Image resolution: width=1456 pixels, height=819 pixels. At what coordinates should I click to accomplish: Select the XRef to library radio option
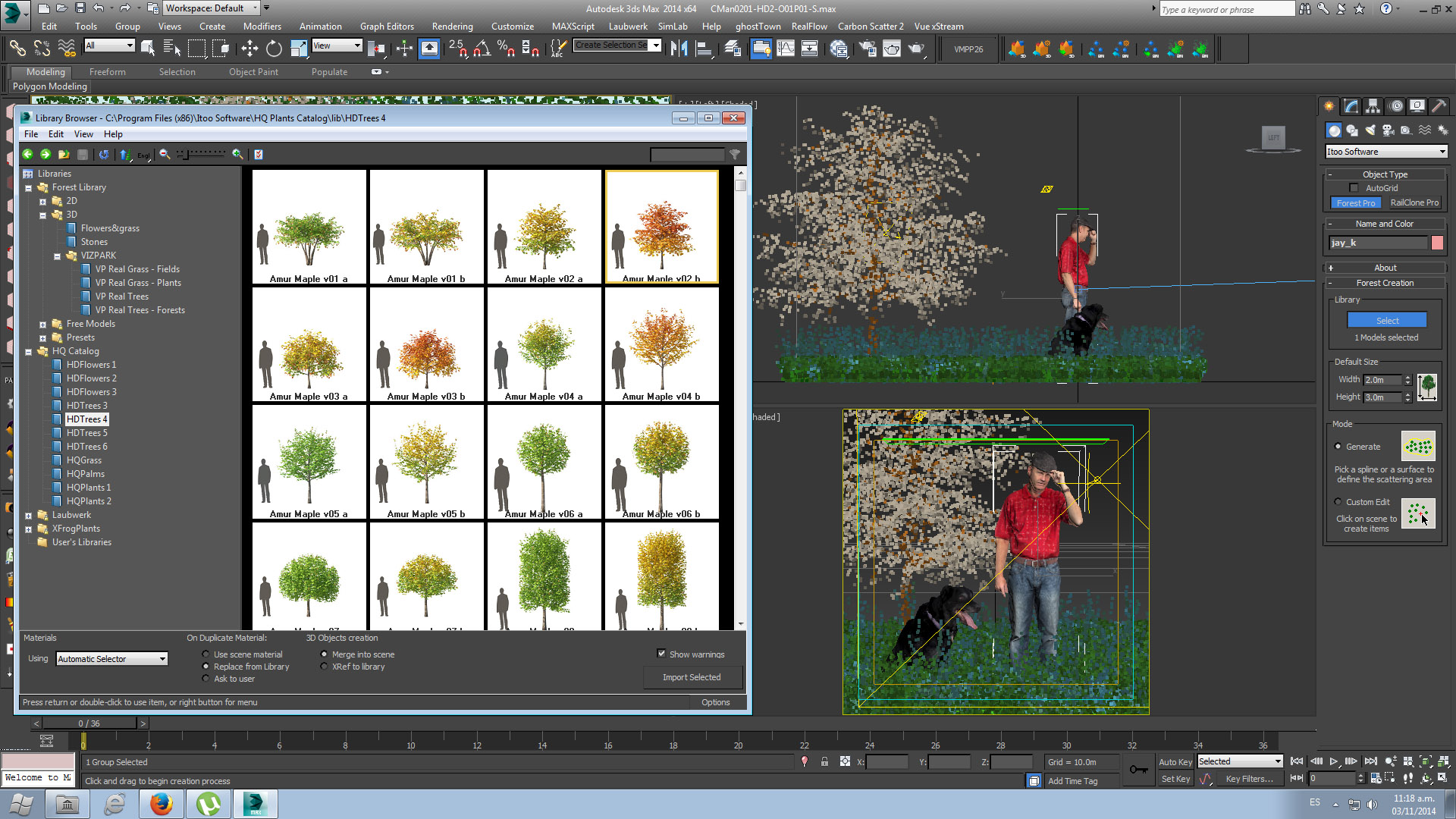click(x=325, y=667)
